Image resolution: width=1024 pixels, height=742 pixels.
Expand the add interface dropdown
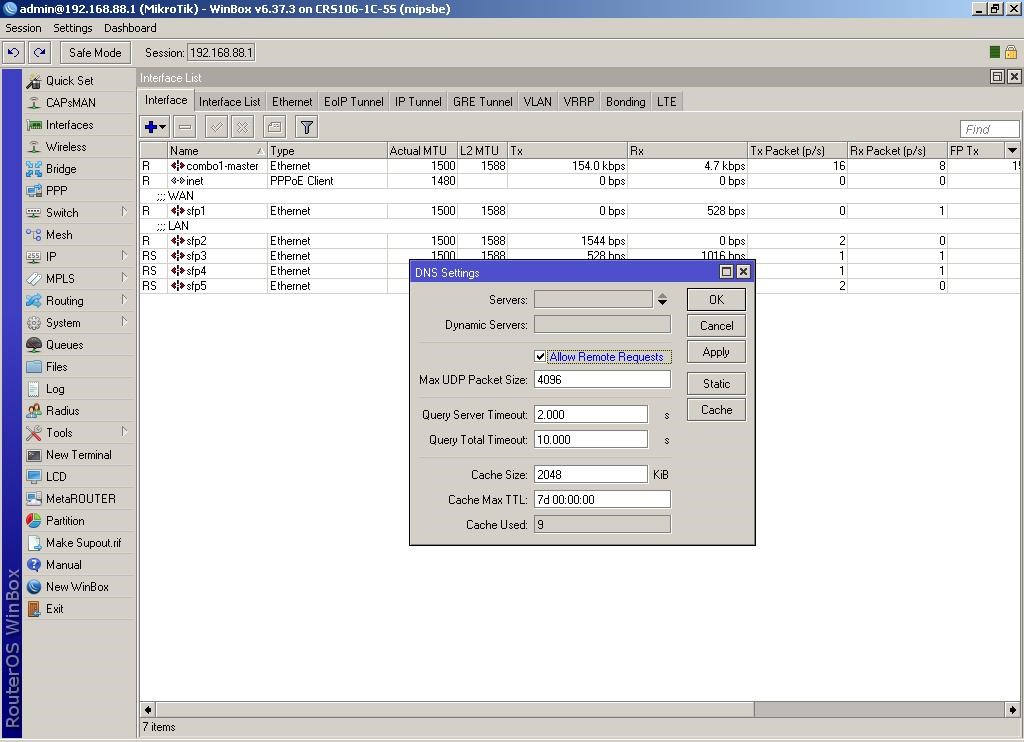point(162,126)
